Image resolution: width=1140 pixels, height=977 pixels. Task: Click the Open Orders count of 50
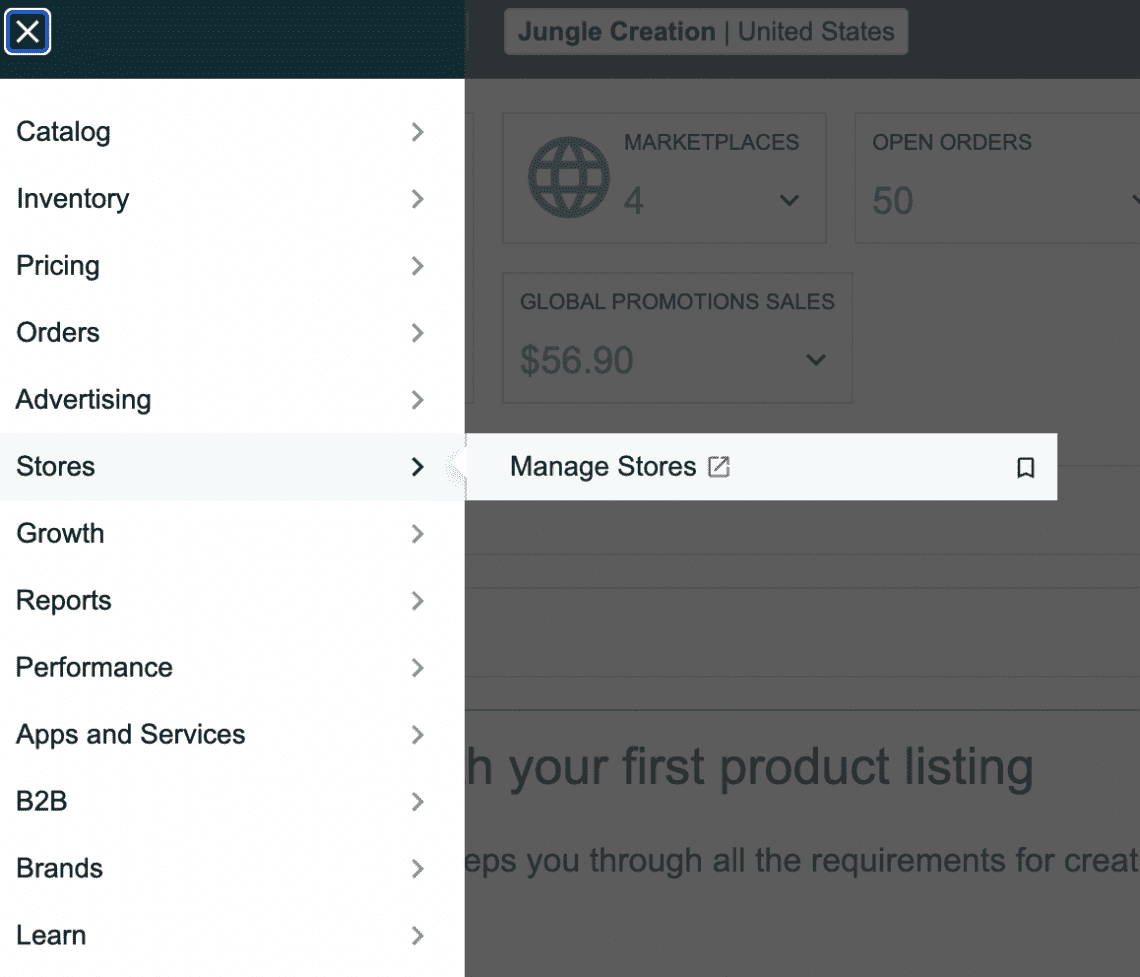(x=892, y=201)
